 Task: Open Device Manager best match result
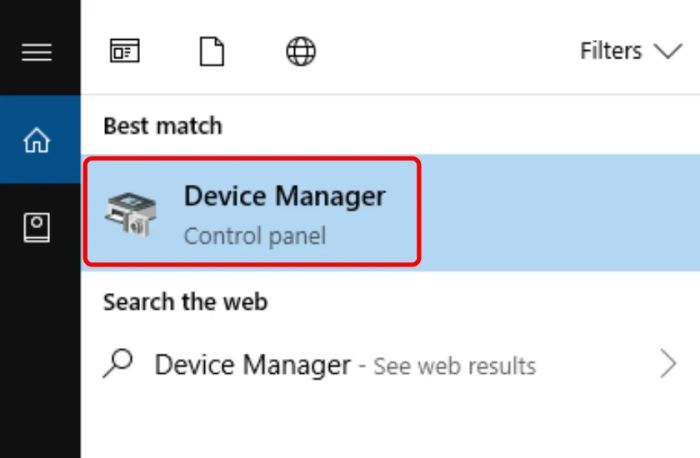391,212
